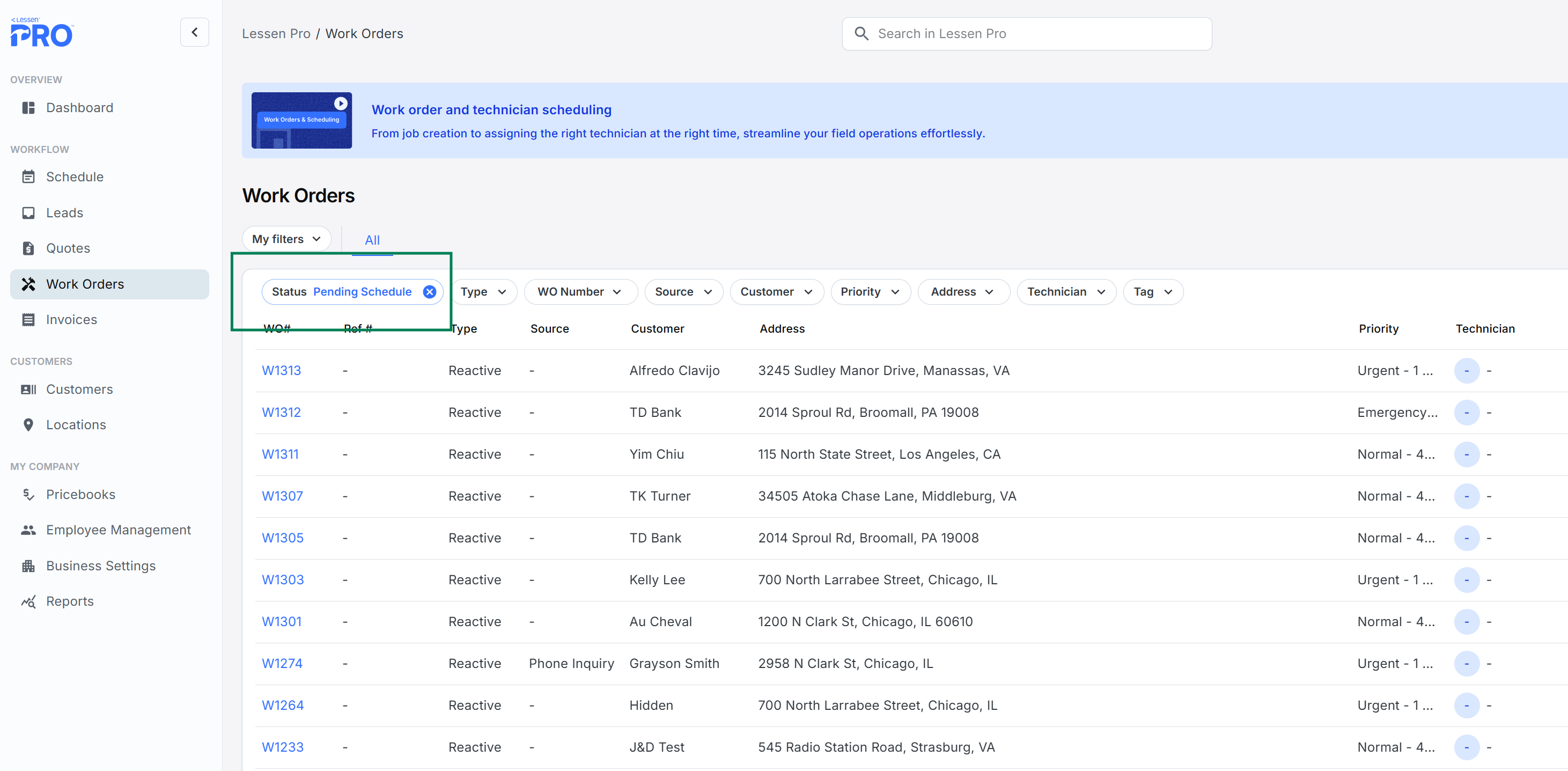
Task: Go to Business Settings menu item
Action: 101,566
